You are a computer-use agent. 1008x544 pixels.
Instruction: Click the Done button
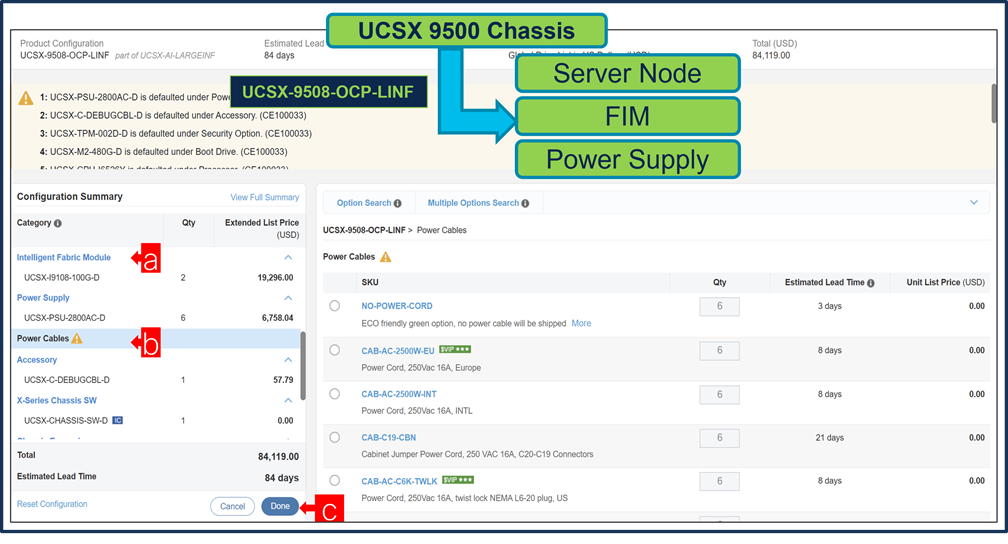280,506
